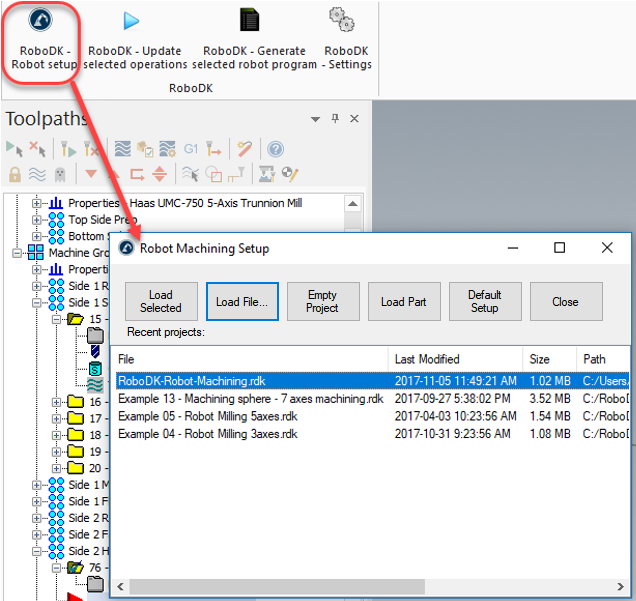Image resolution: width=636 pixels, height=601 pixels.
Task: Select RoboDK-Robot-Machining.rdk project row
Action: tap(372, 381)
